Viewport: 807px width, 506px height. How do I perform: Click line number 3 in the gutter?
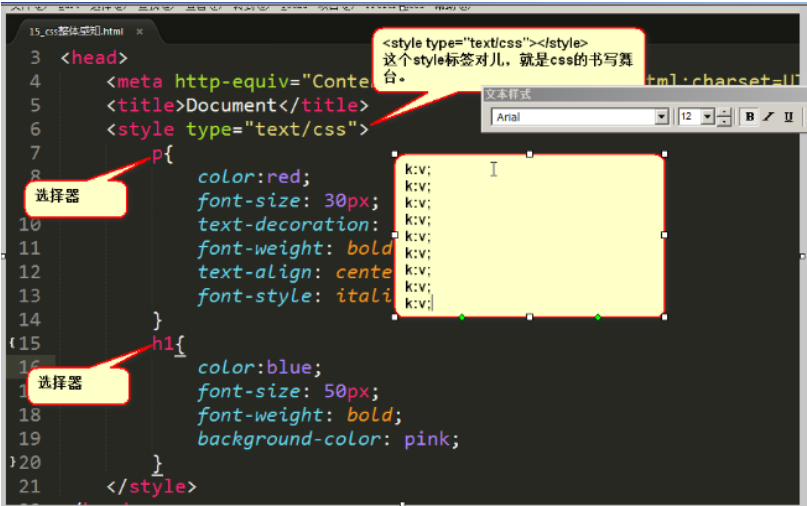pos(34,58)
